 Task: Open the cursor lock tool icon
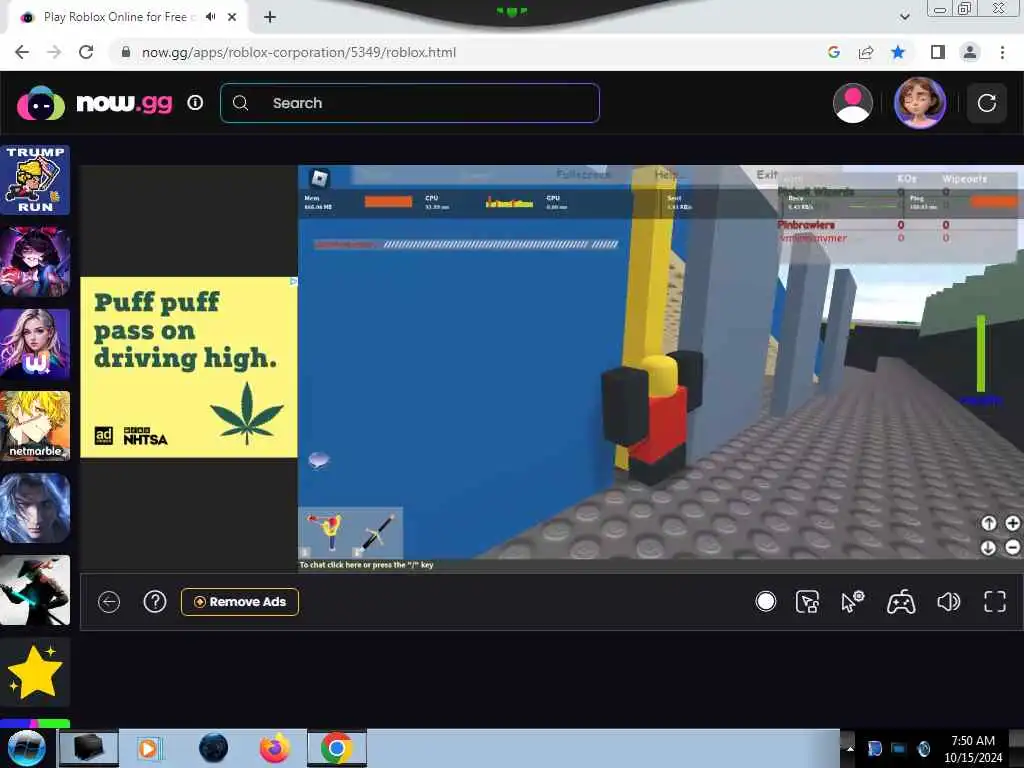(x=808, y=601)
